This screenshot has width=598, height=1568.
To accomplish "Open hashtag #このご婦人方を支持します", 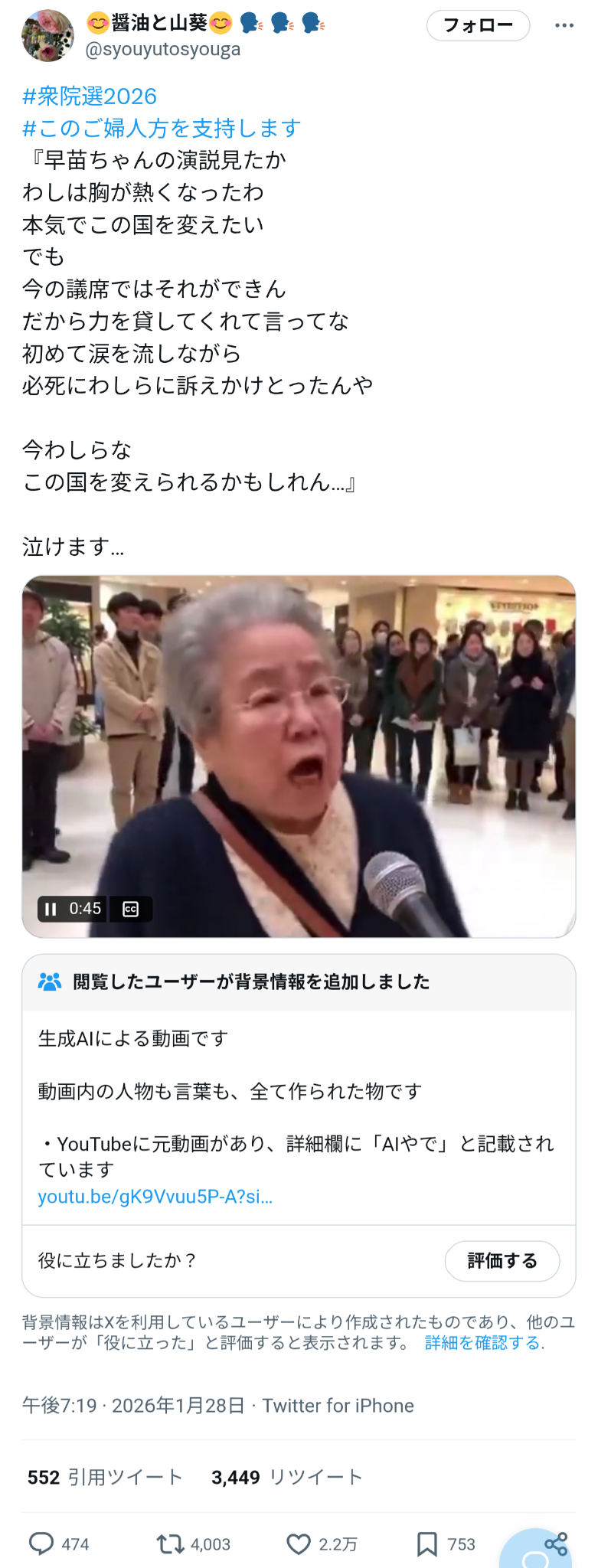I will [x=162, y=128].
